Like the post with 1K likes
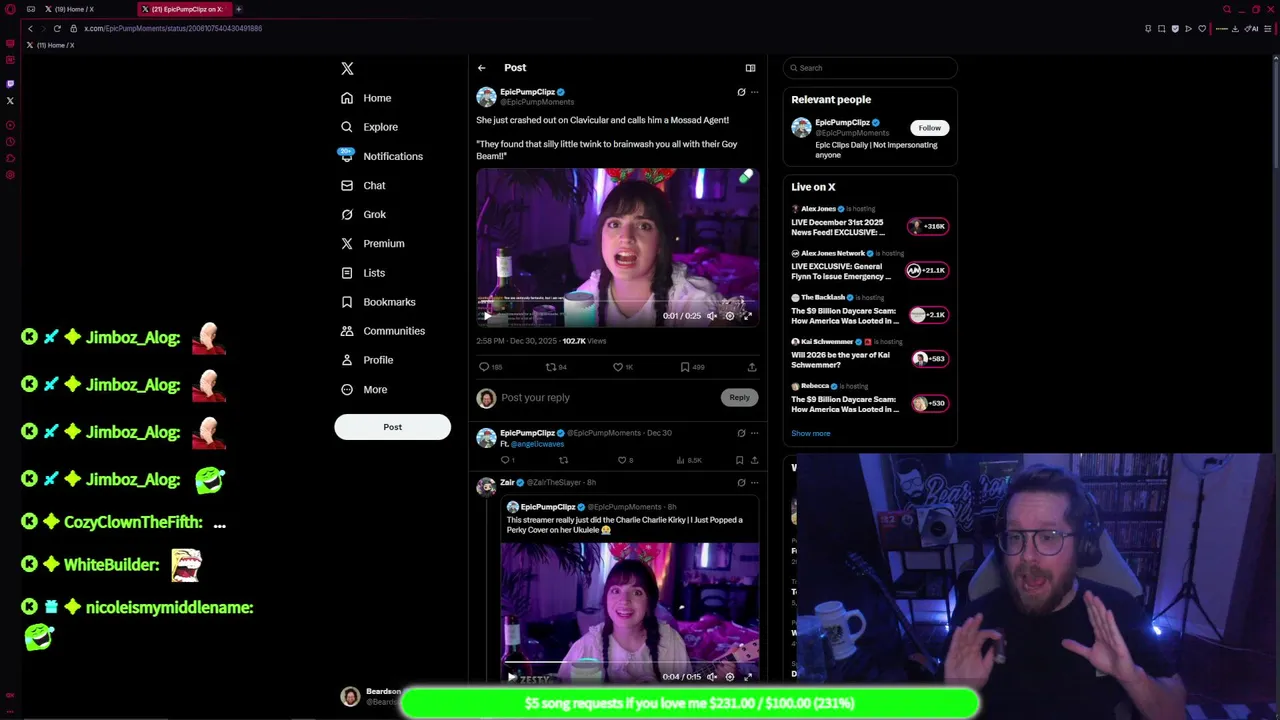The width and height of the screenshot is (1280, 720). [x=623, y=367]
